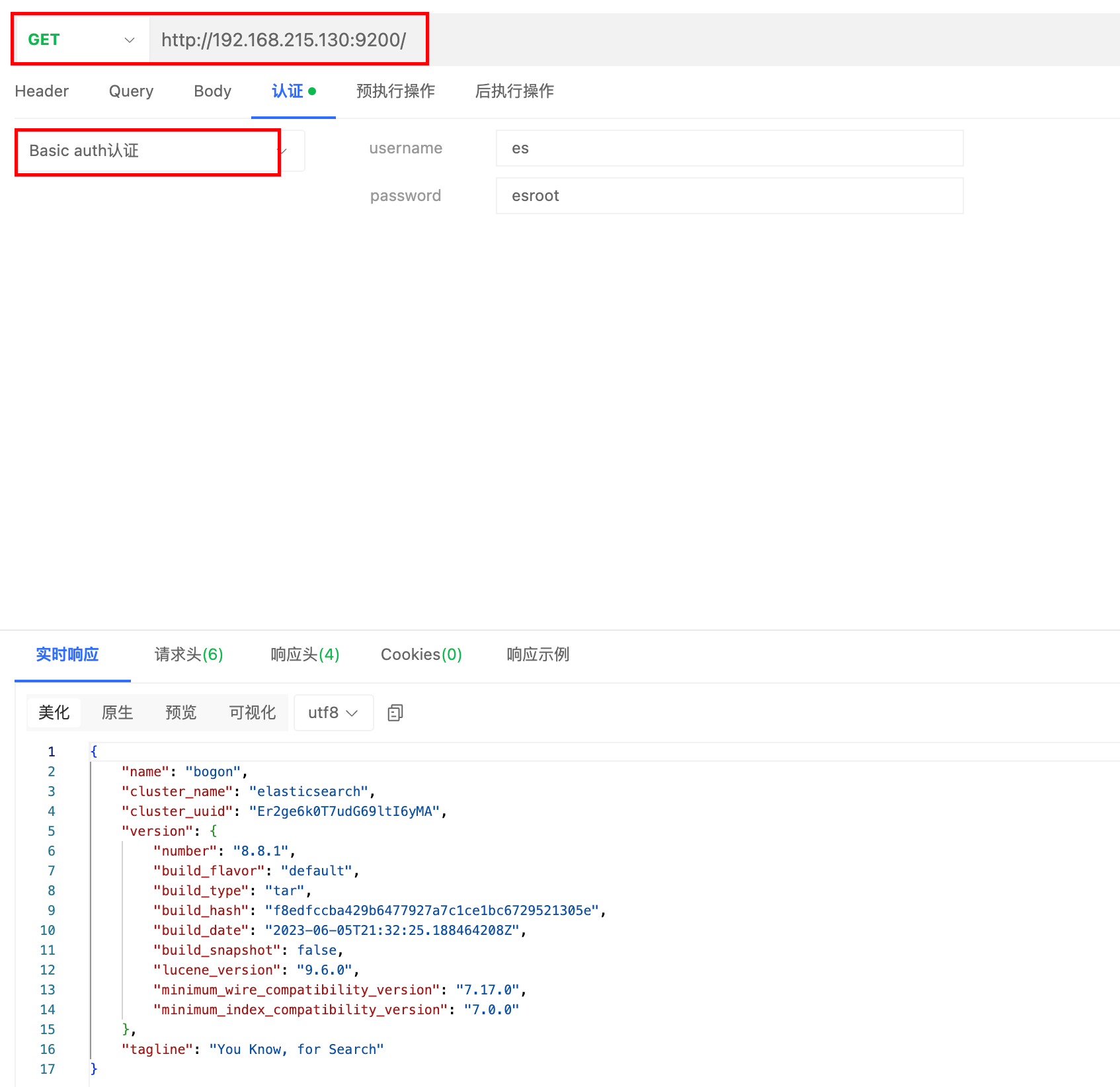1120x1087 pixels.
Task: Click the build_date value "2023-06-05T21:32:25.188464208Z"
Action: click(393, 930)
